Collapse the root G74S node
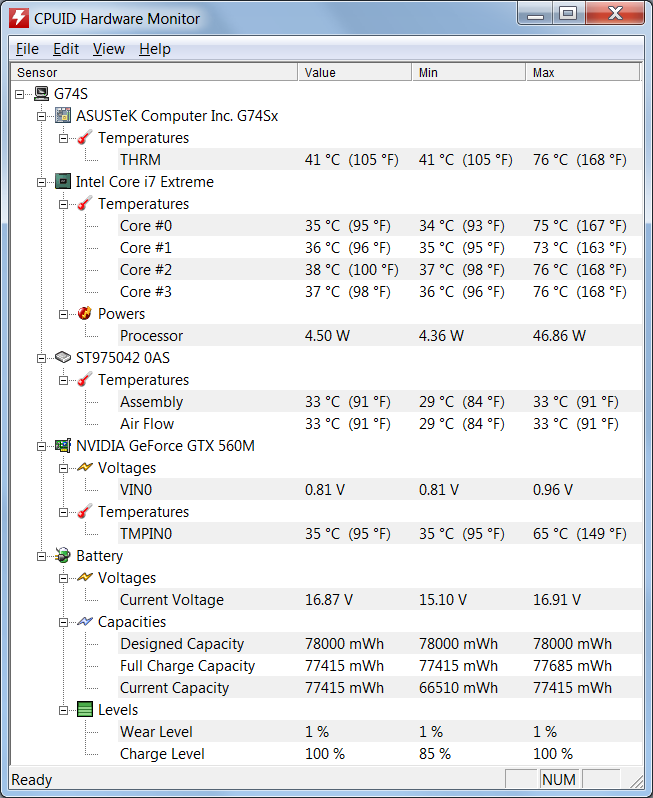The height and width of the screenshot is (798, 653). pyautogui.click(x=20, y=94)
